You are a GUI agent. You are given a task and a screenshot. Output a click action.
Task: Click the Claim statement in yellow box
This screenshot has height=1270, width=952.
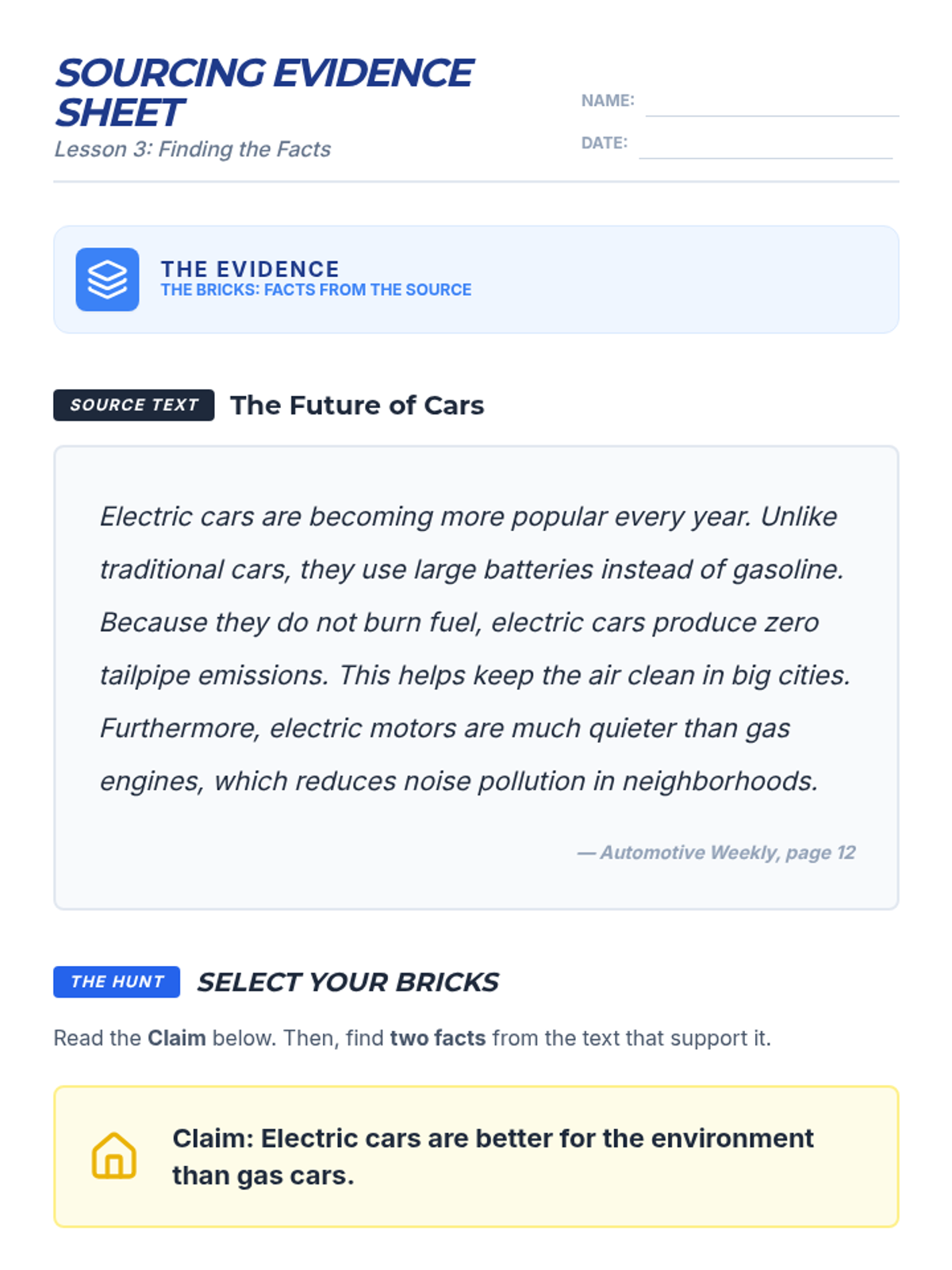pos(493,1156)
